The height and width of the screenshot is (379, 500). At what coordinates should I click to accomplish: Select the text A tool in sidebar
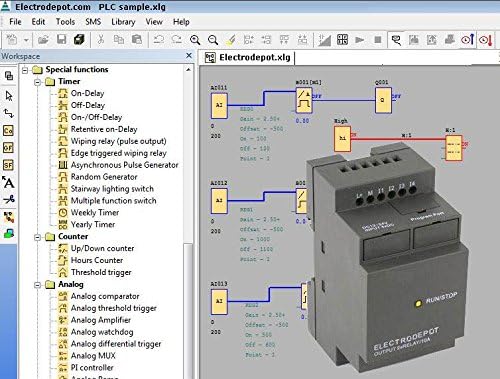tap(8, 182)
